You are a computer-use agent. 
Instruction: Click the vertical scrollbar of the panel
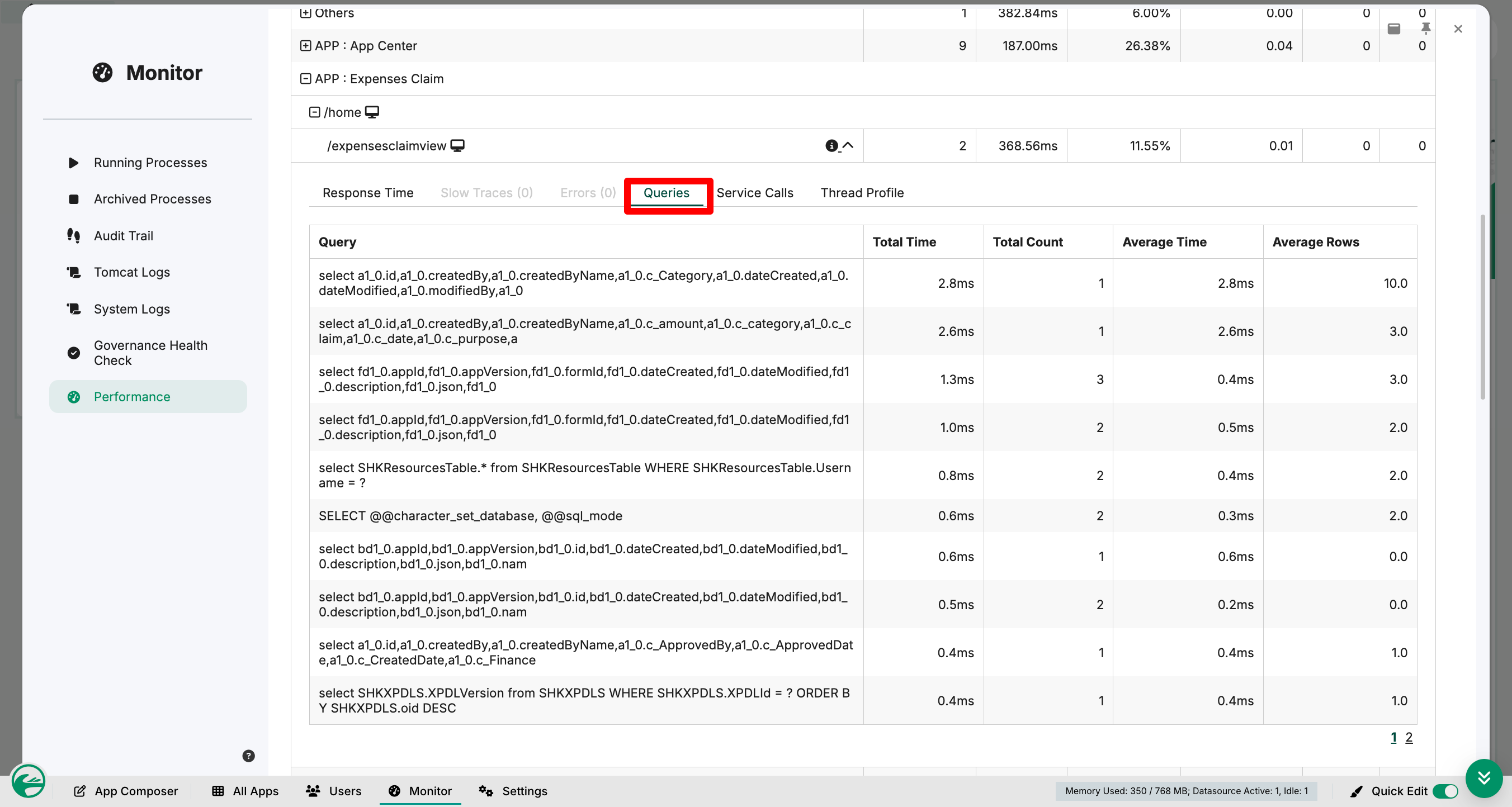pyautogui.click(x=1483, y=307)
